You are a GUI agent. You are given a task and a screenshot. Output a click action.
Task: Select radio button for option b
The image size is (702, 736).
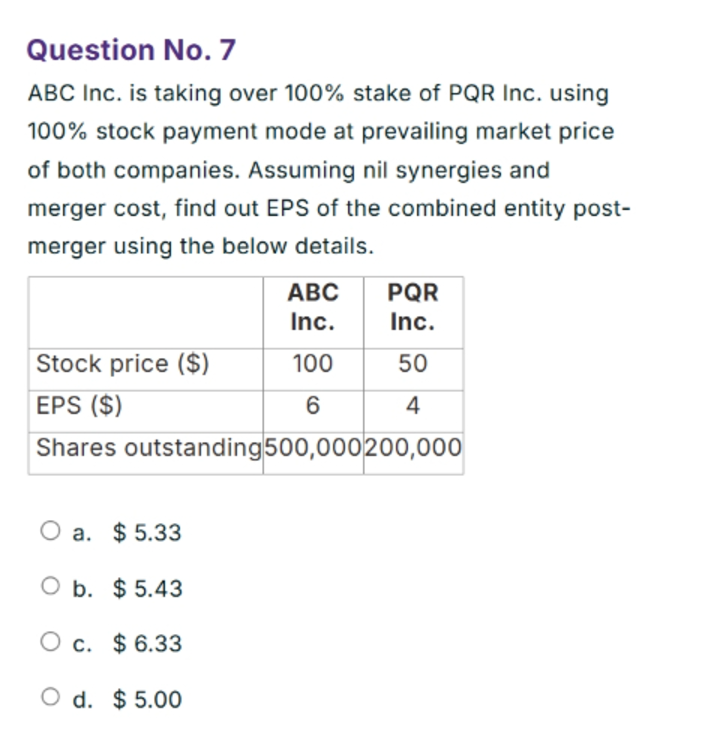click(50, 586)
